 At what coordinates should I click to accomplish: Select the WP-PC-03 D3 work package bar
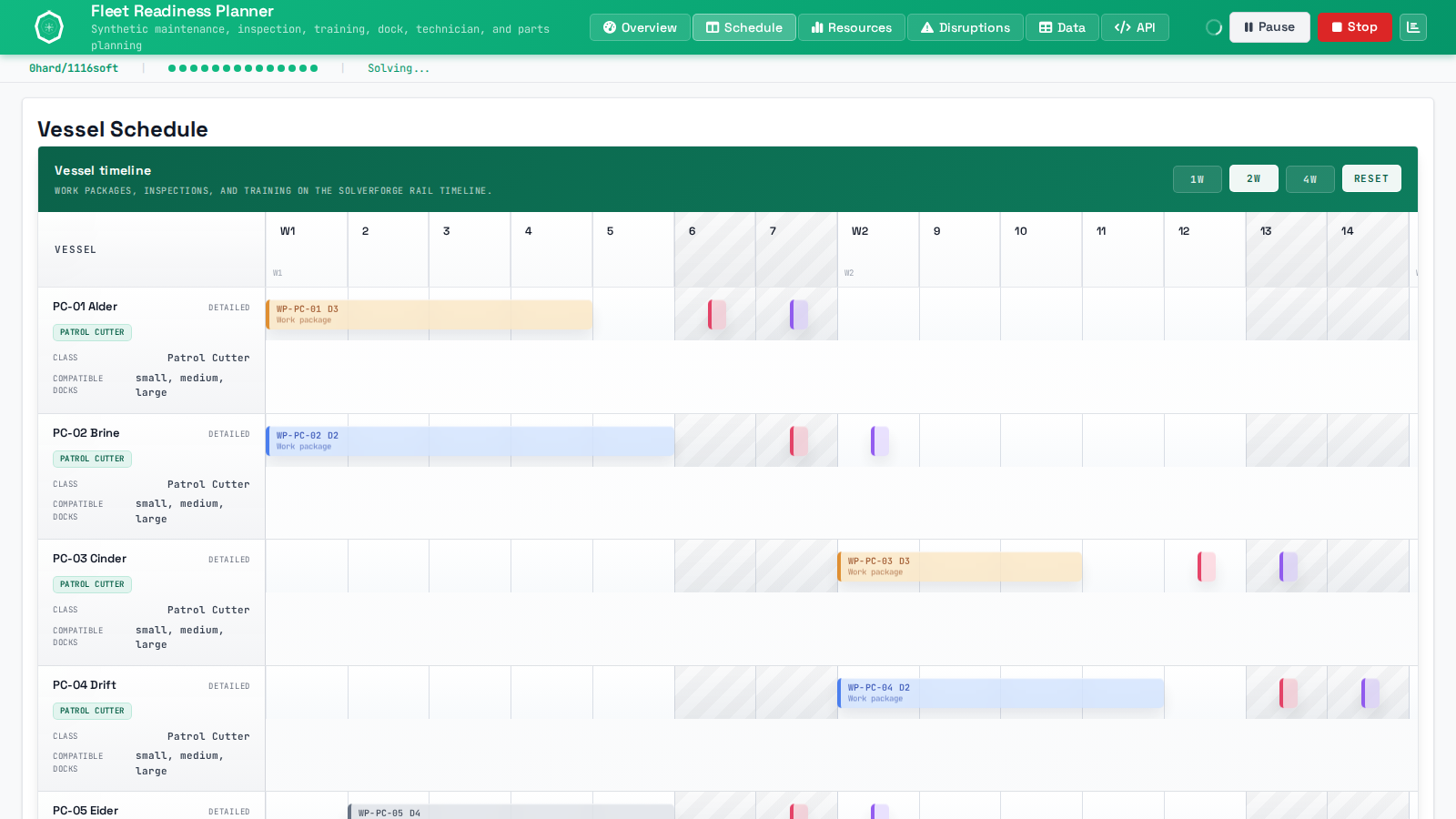coord(960,567)
